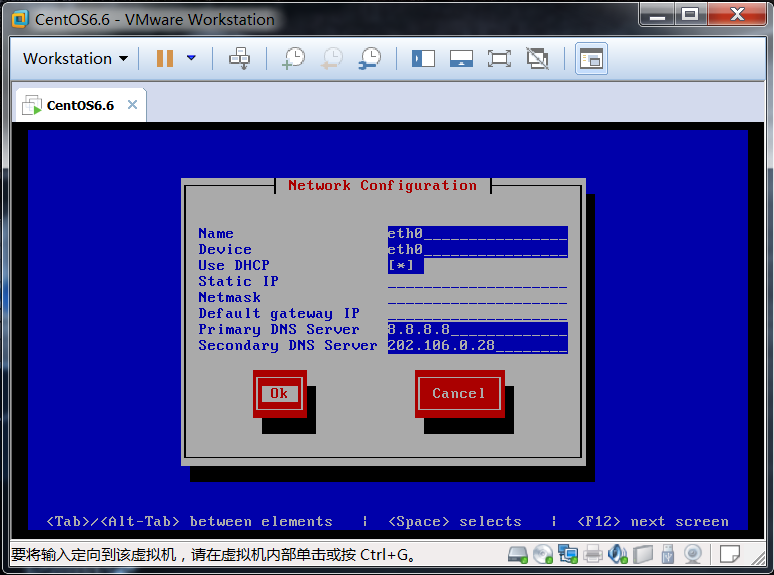
Task: Click the Space selects hint text
Action: click(x=455, y=522)
